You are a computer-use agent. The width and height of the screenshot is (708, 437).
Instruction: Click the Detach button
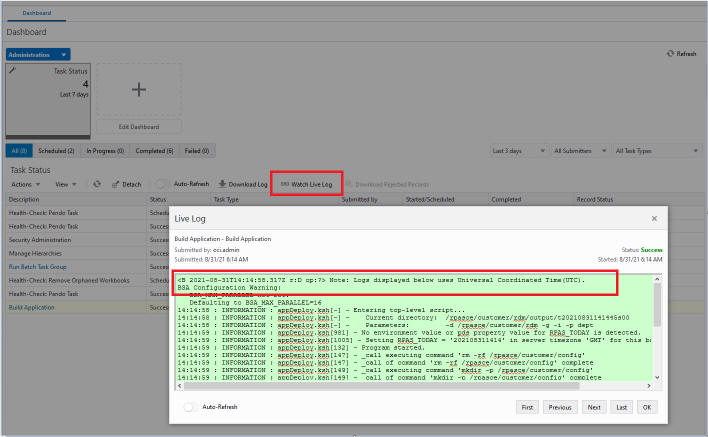click(126, 184)
